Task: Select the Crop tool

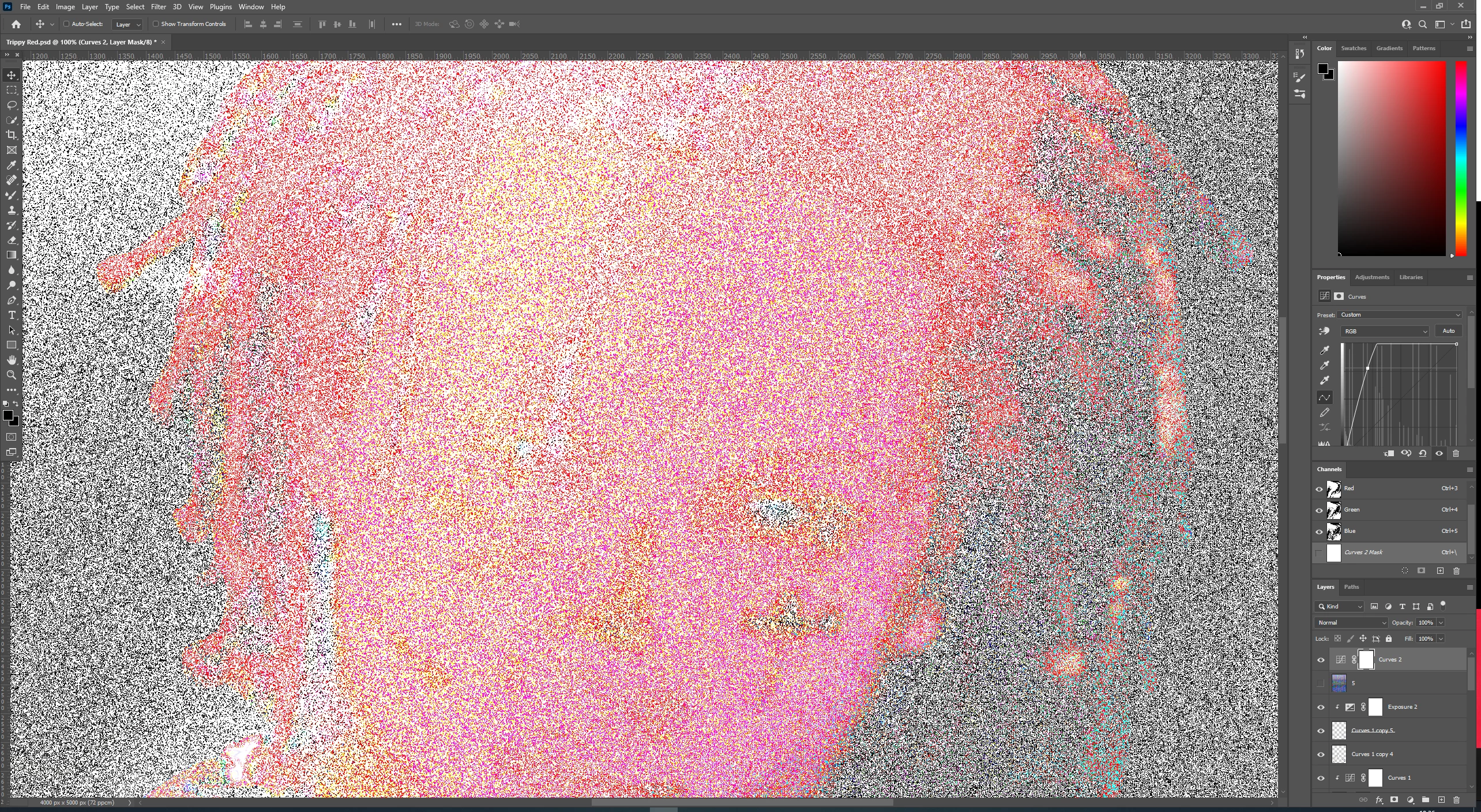Action: click(12, 135)
